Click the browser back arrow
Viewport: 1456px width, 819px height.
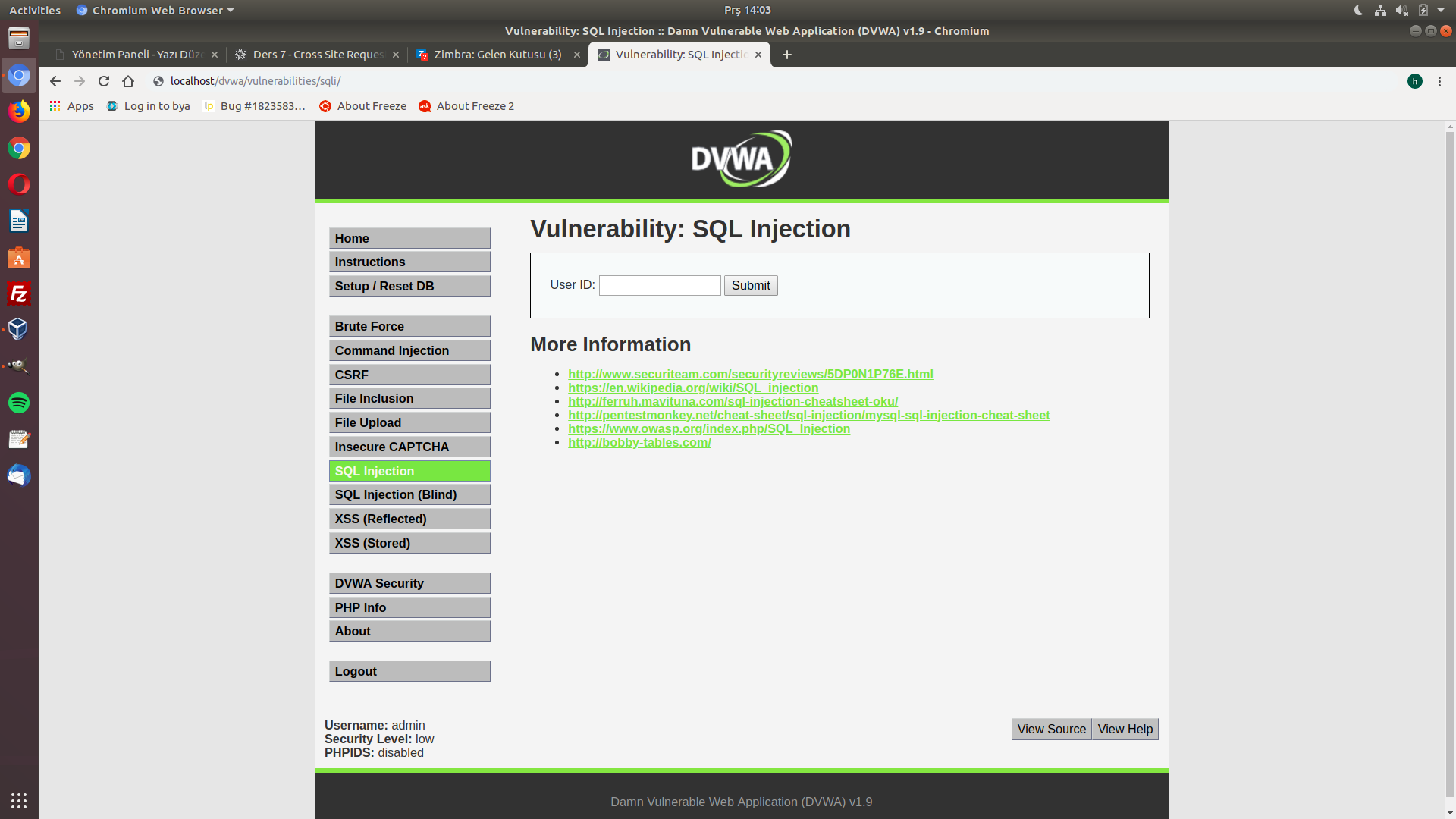[x=55, y=81]
